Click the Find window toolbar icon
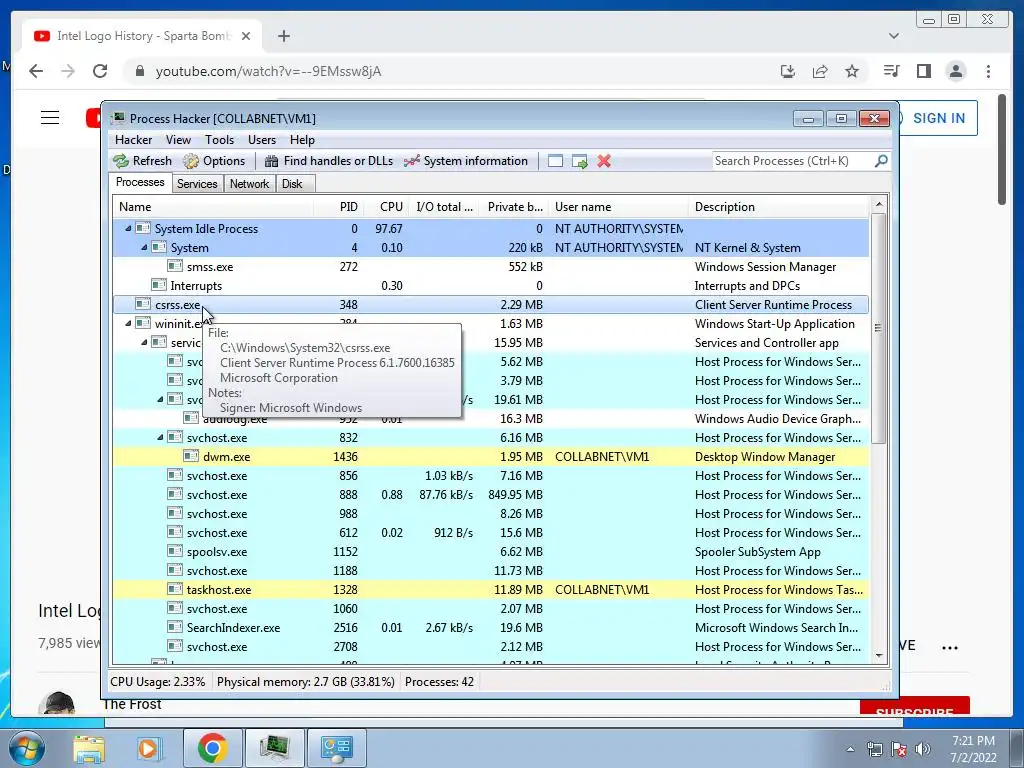Screen dimensions: 1024x768 point(555,161)
